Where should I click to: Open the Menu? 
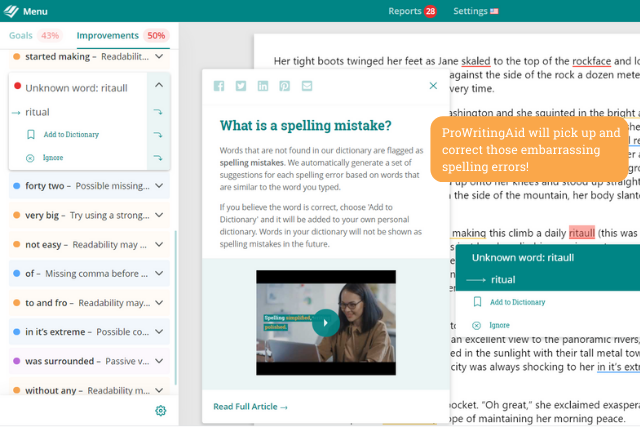click(35, 11)
